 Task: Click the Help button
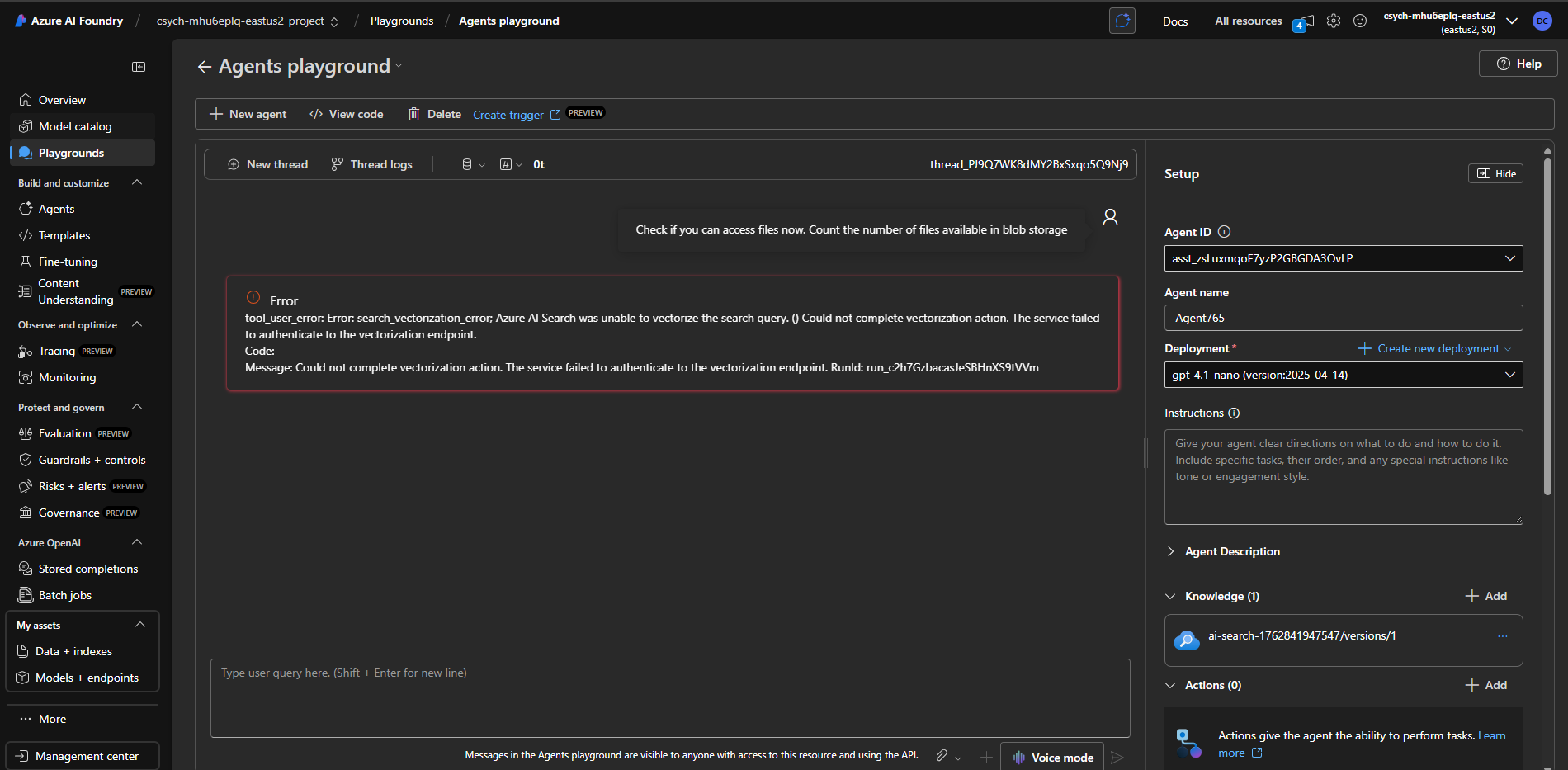point(1518,64)
